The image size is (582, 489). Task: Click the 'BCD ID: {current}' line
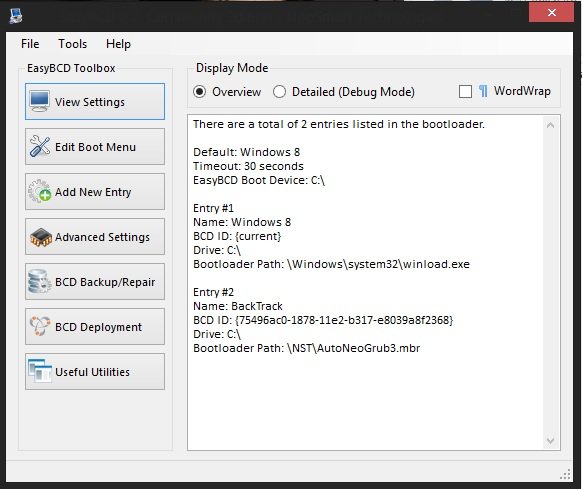[237, 236]
